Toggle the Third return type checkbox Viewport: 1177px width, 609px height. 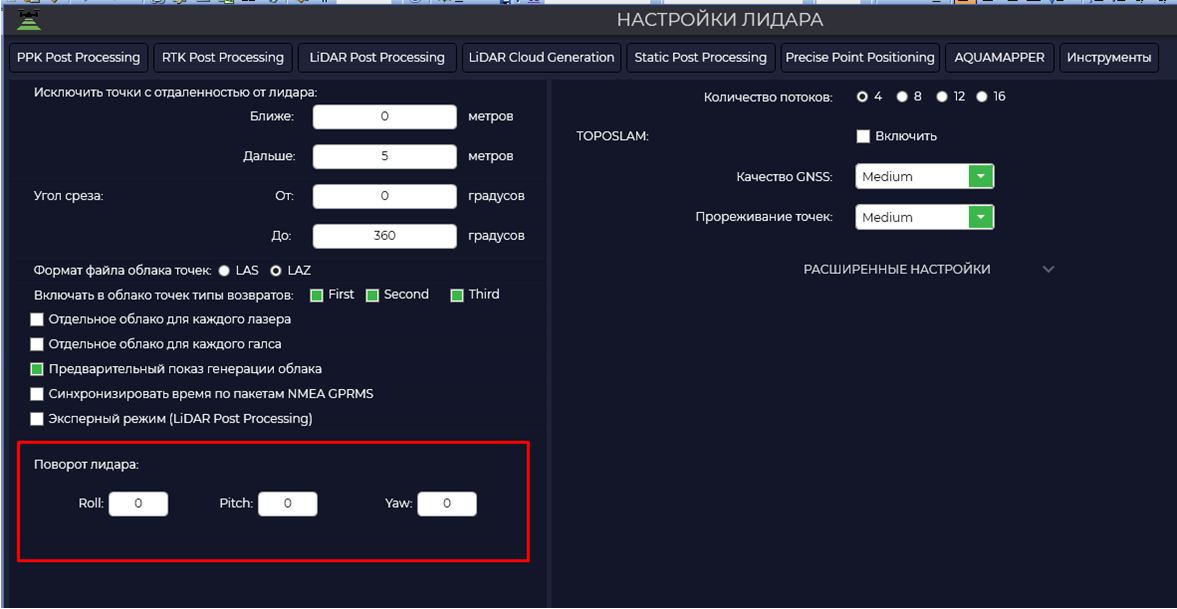click(456, 295)
